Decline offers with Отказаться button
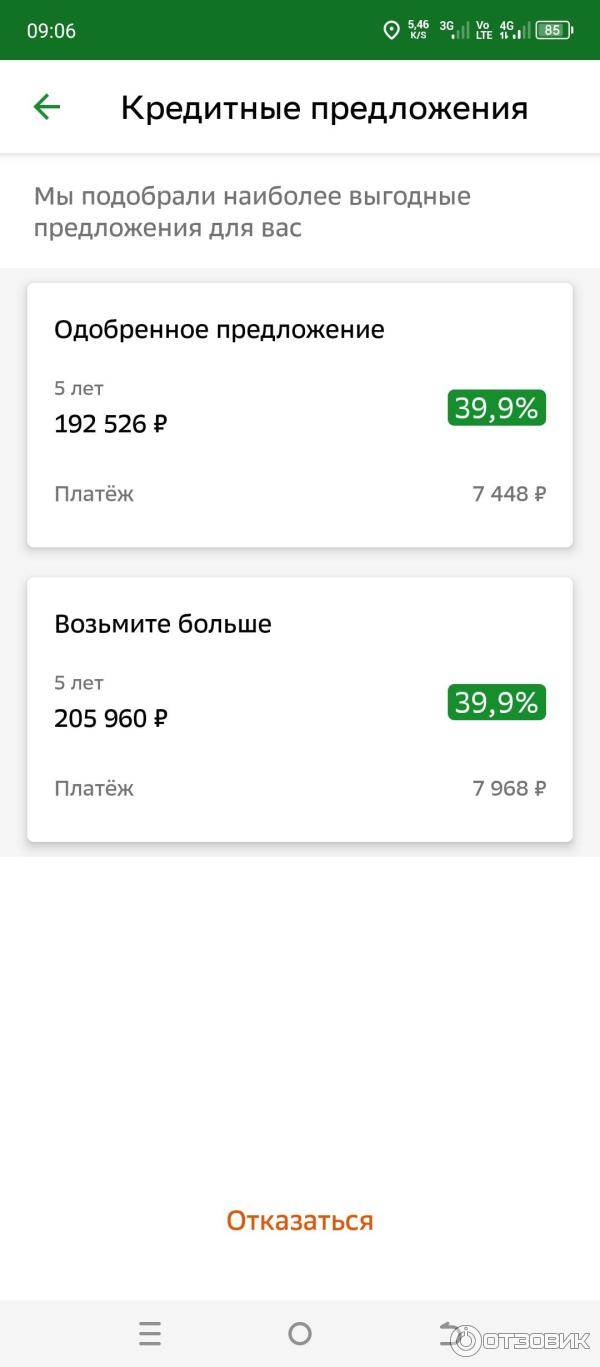 [x=300, y=1220]
